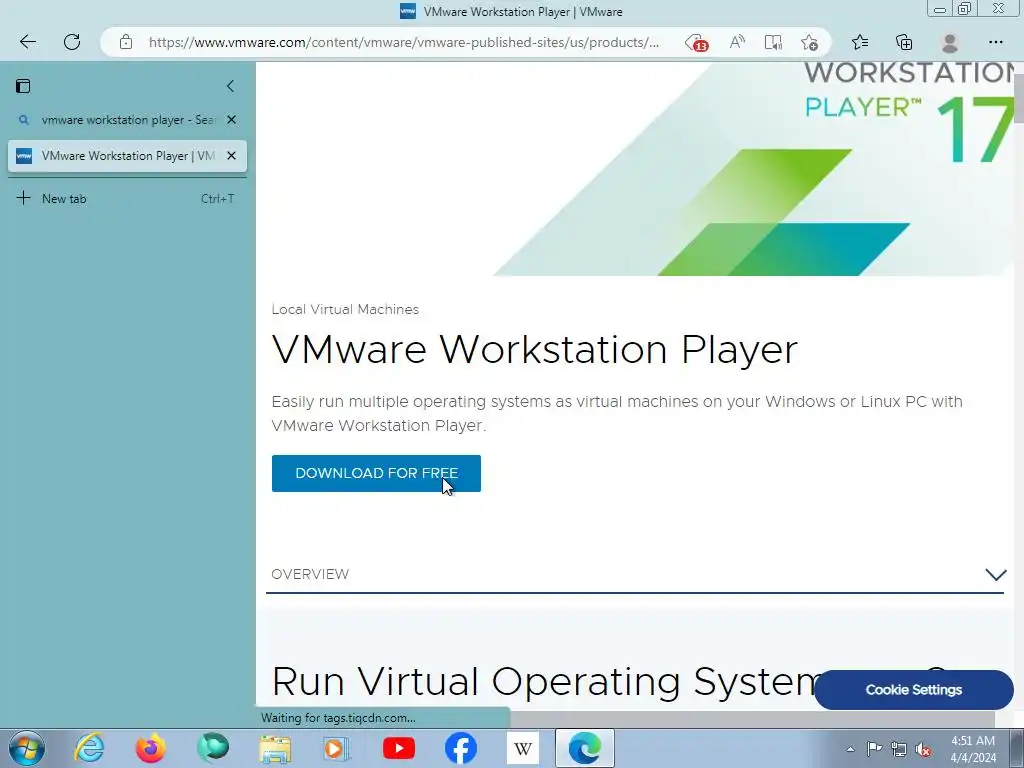The image size is (1024, 768).
Task: Open network status tray icon
Action: click(899, 749)
